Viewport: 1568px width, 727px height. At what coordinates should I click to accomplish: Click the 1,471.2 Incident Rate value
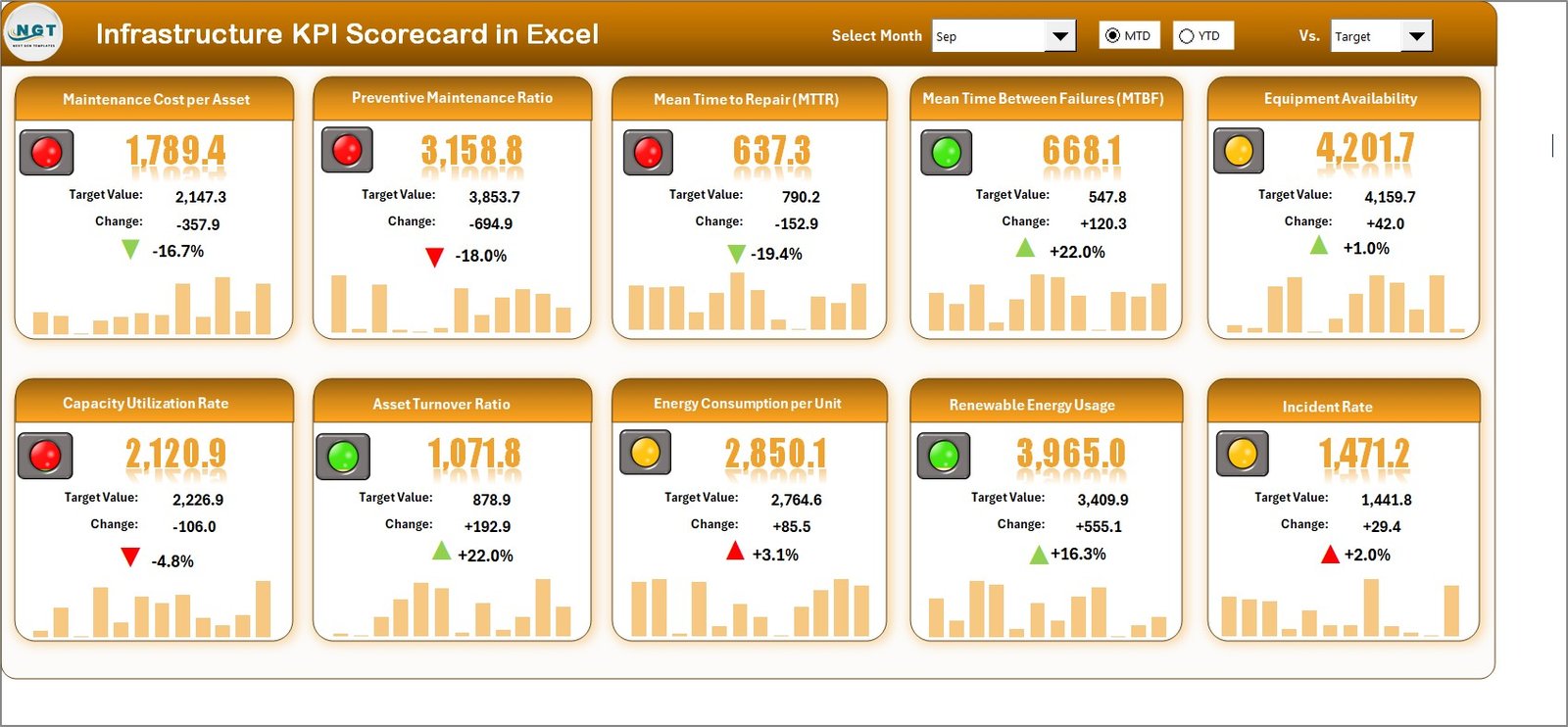1363,455
